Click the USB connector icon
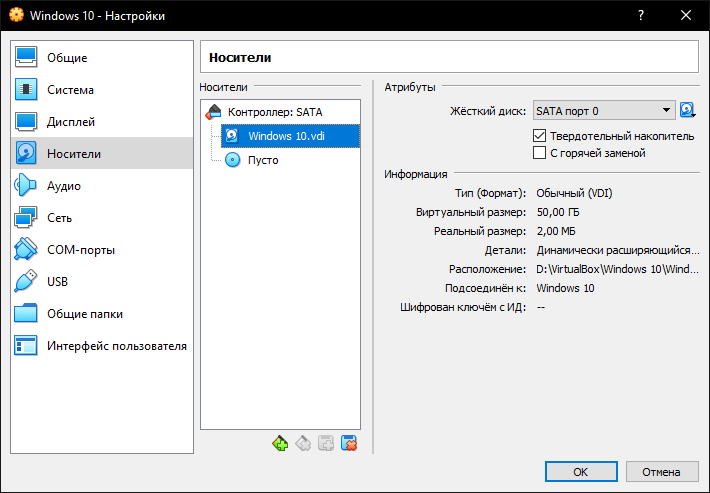Screen dimensions: 710x493 point(26,281)
